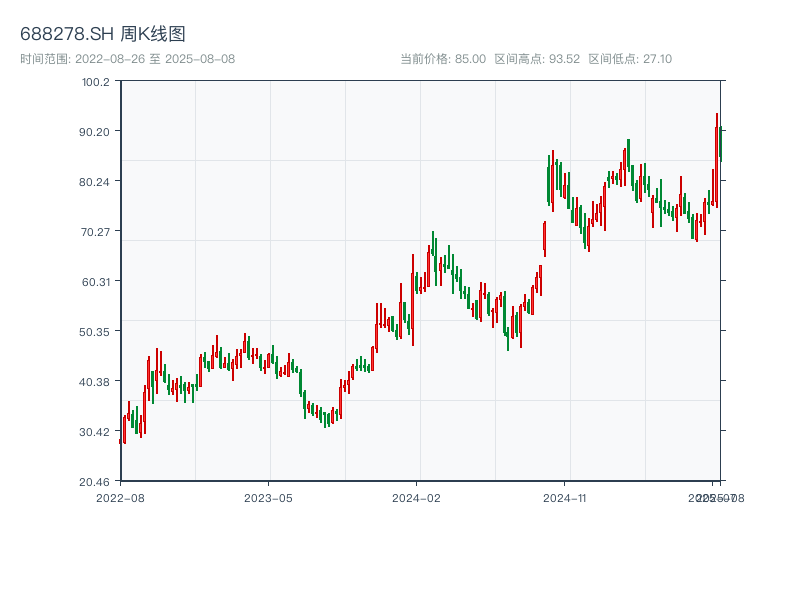The image size is (800, 600).
Task: Click the period high label 区间高点: 93.52
Action: coord(537,59)
